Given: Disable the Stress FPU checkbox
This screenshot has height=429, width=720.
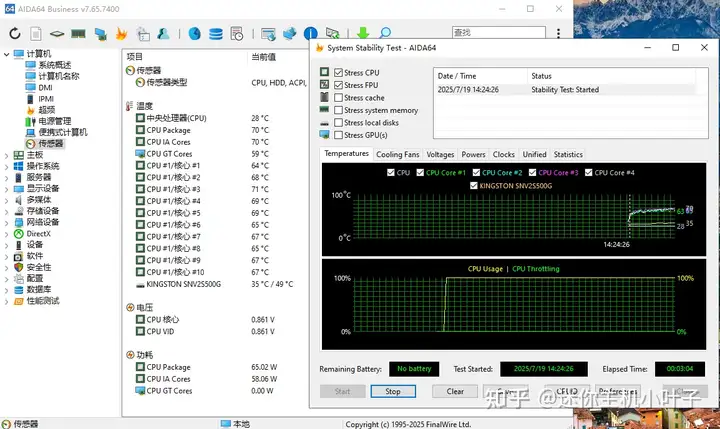Looking at the screenshot, I should click(338, 85).
